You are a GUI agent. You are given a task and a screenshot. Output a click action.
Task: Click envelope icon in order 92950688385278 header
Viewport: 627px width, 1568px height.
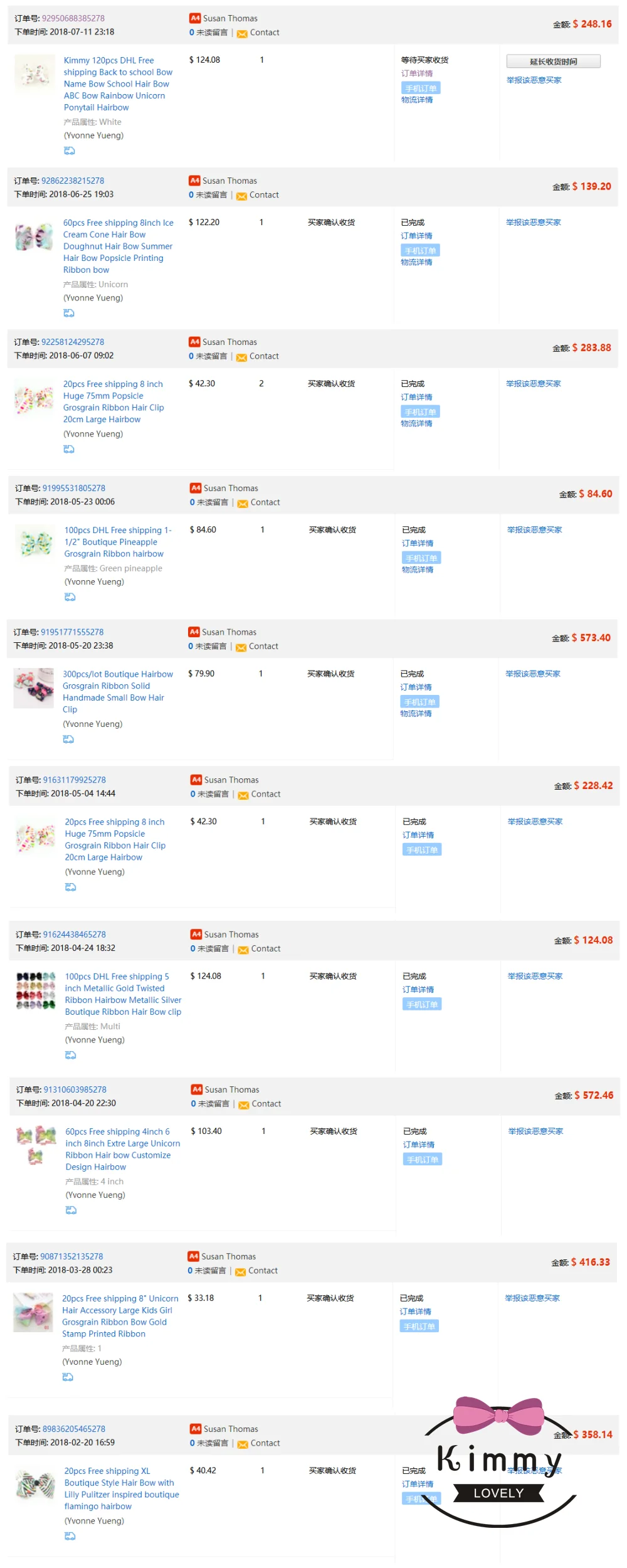[x=242, y=33]
